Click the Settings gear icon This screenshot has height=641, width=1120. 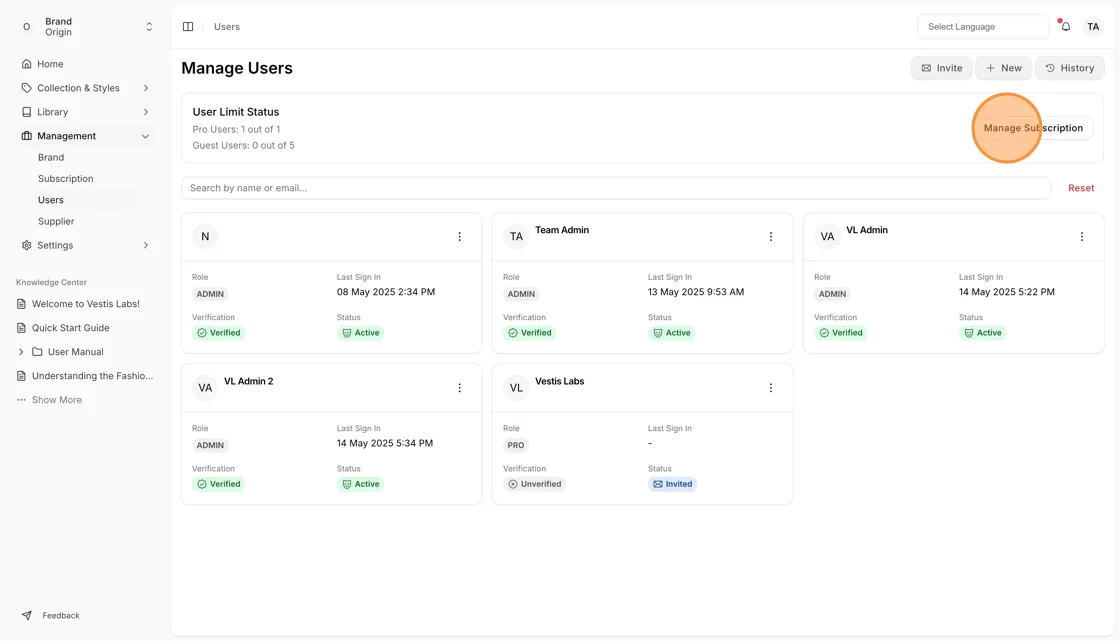(x=26, y=245)
